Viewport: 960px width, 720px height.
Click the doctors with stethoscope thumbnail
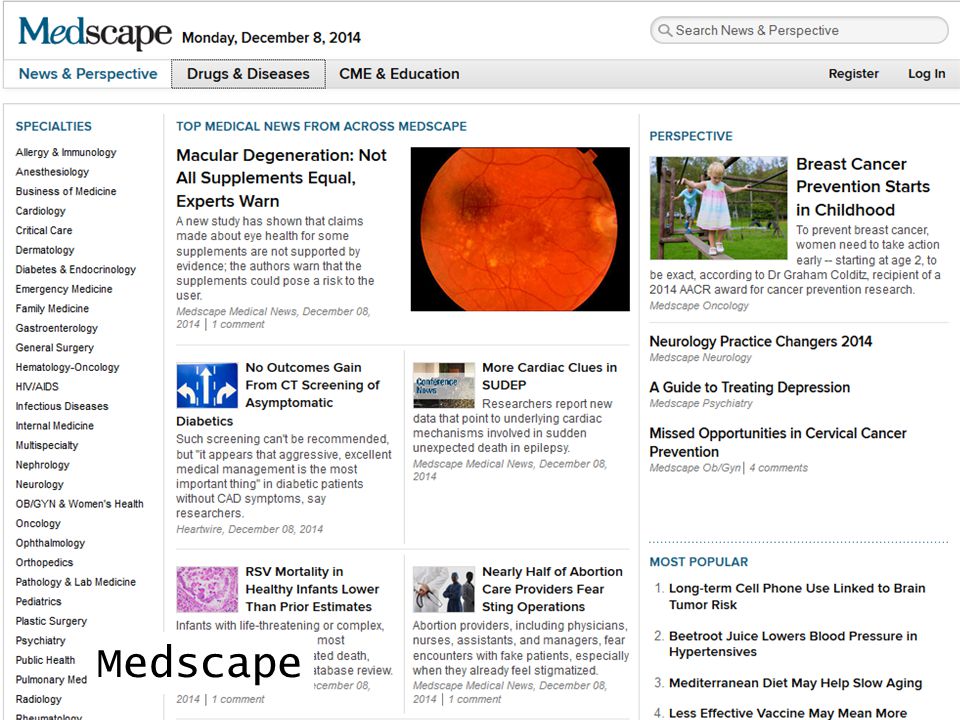coord(443,590)
